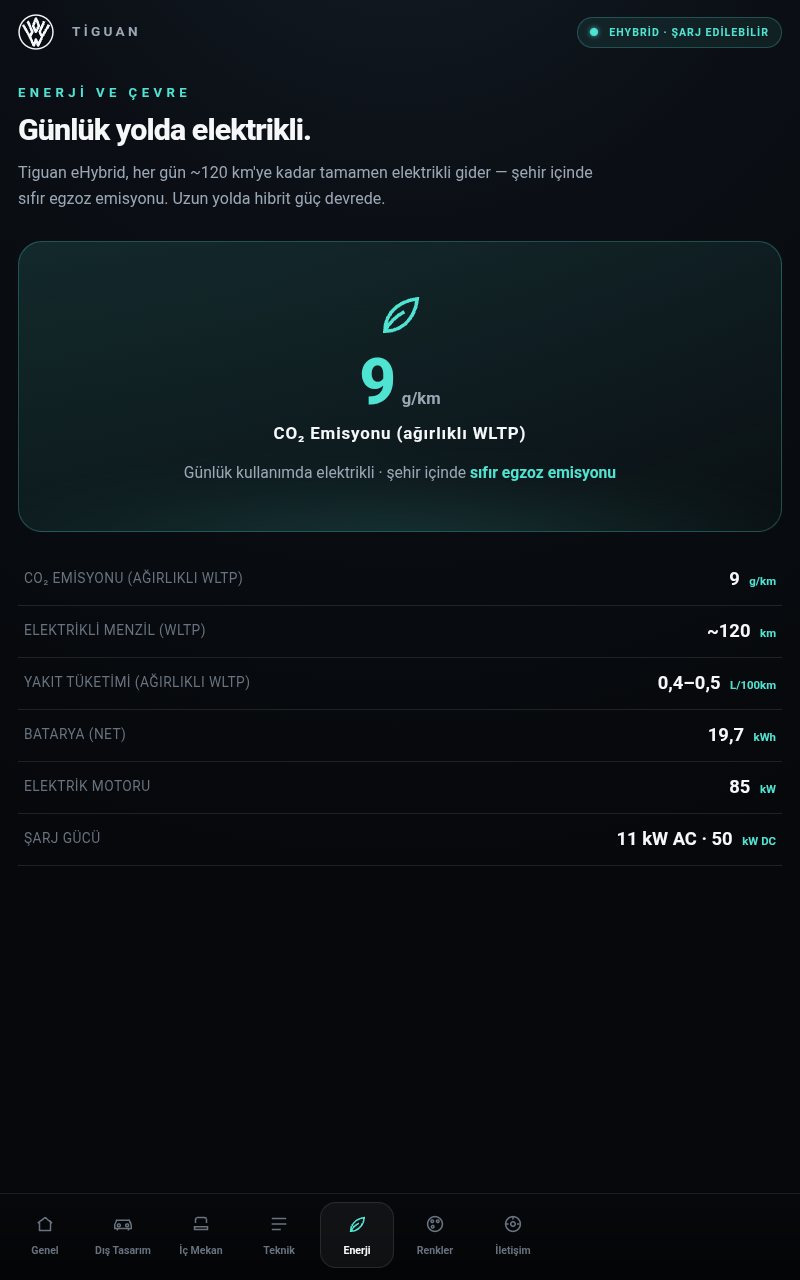
Task: Go to the İç Mekan seat icon
Action: [201, 1224]
